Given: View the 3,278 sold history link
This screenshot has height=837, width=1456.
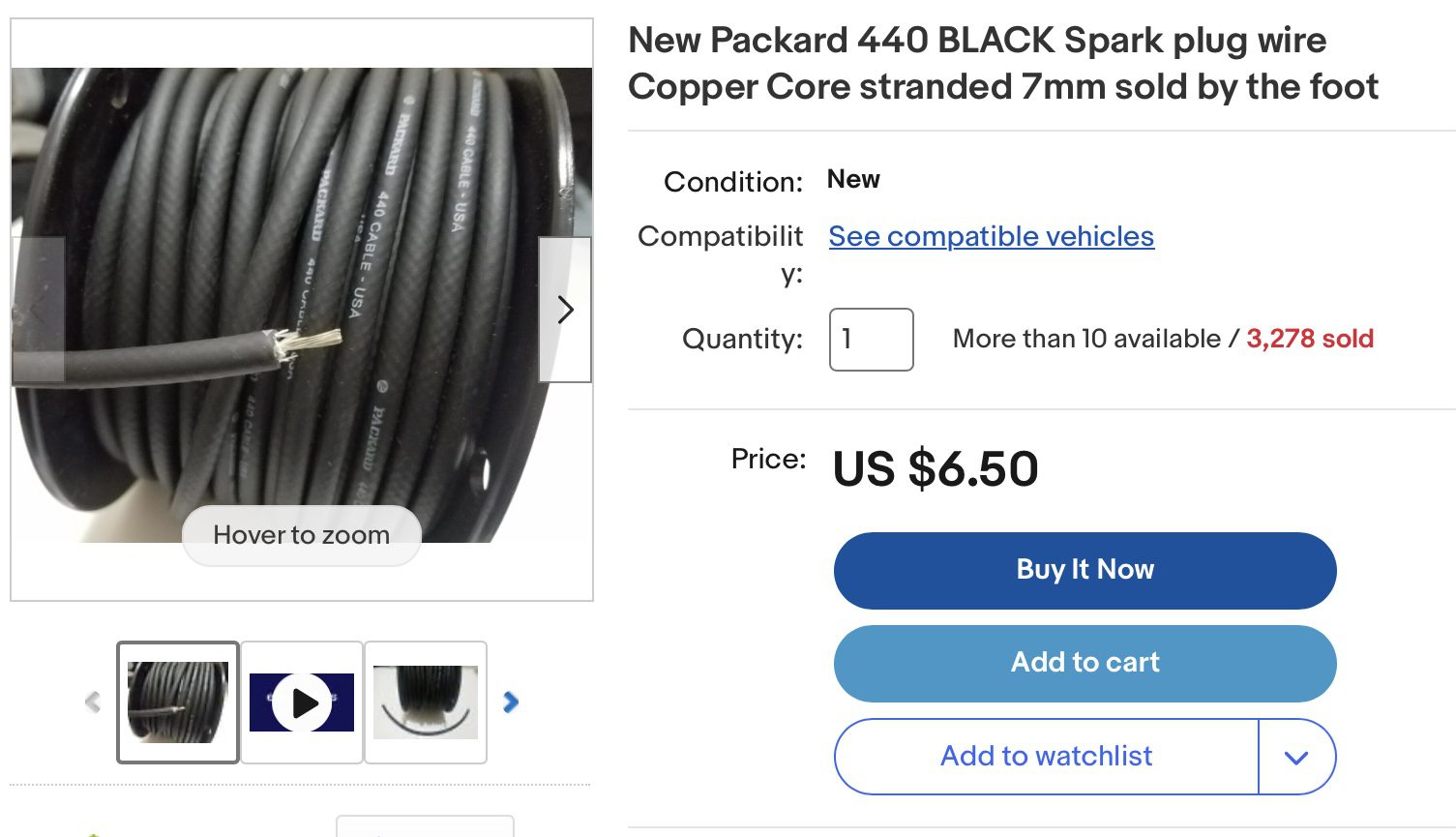Looking at the screenshot, I should [1309, 339].
